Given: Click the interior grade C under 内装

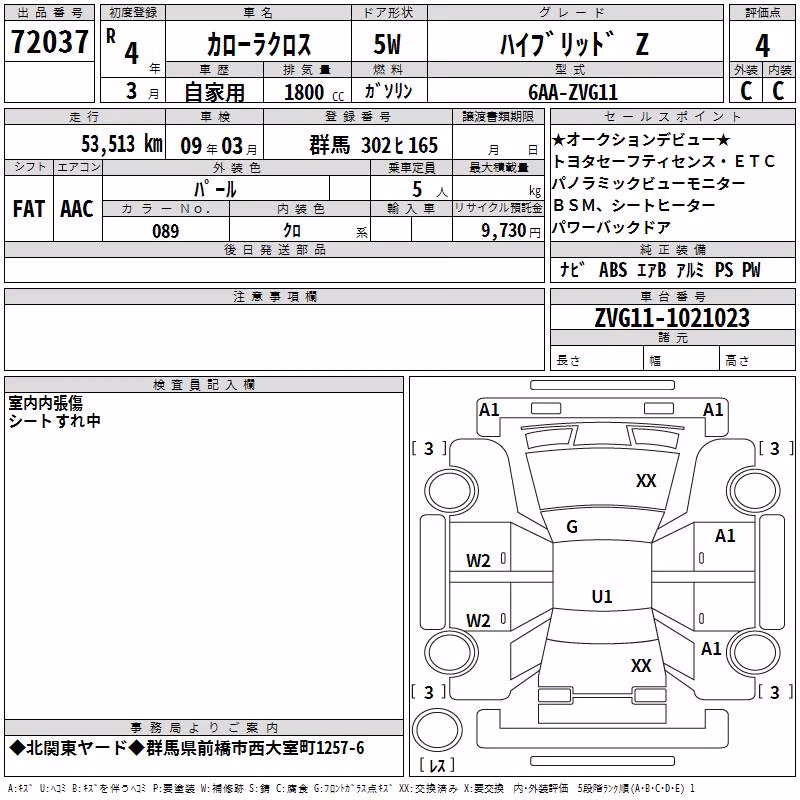Looking at the screenshot, I should pos(779,90).
